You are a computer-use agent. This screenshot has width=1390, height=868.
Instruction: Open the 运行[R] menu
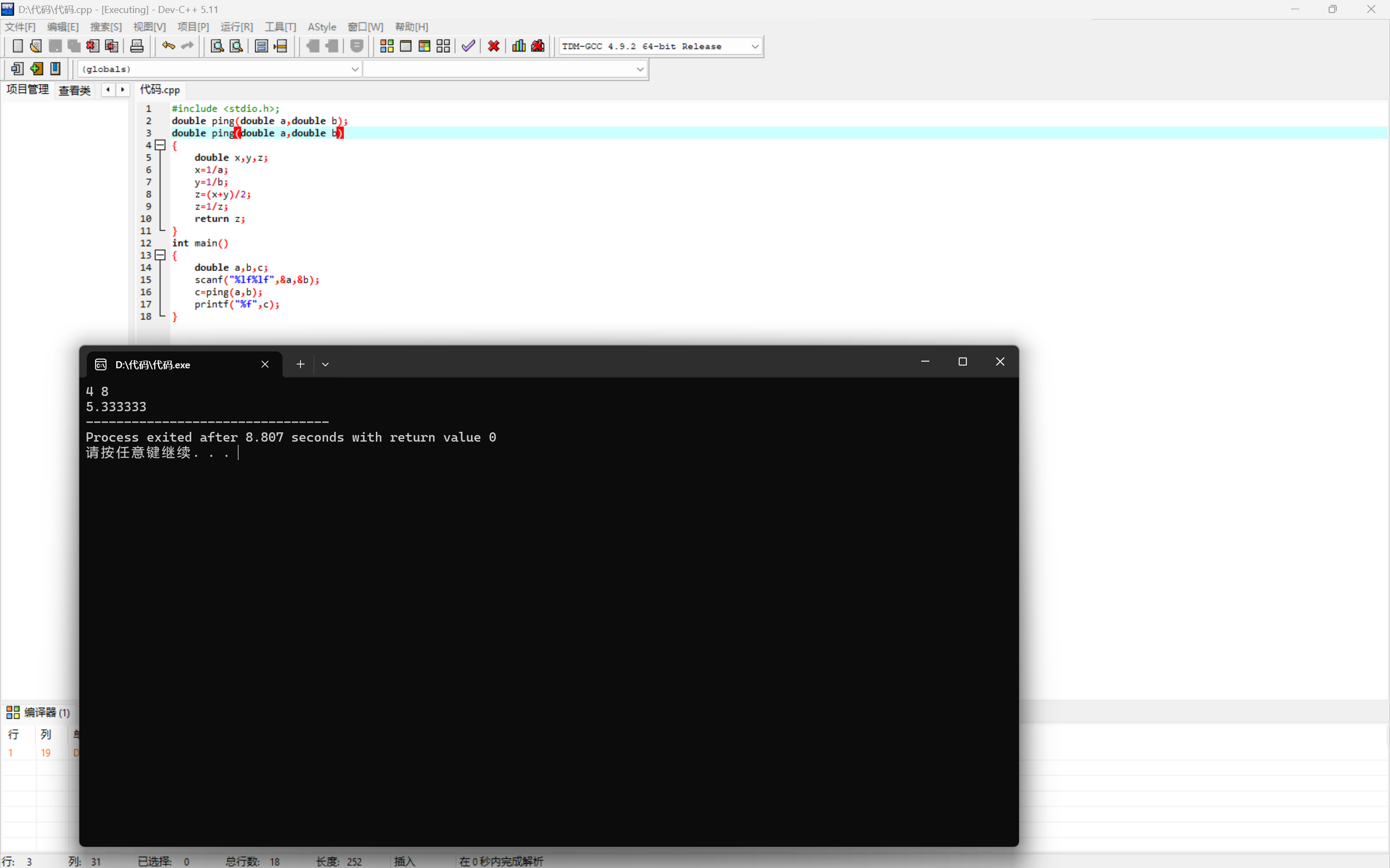pyautogui.click(x=236, y=27)
